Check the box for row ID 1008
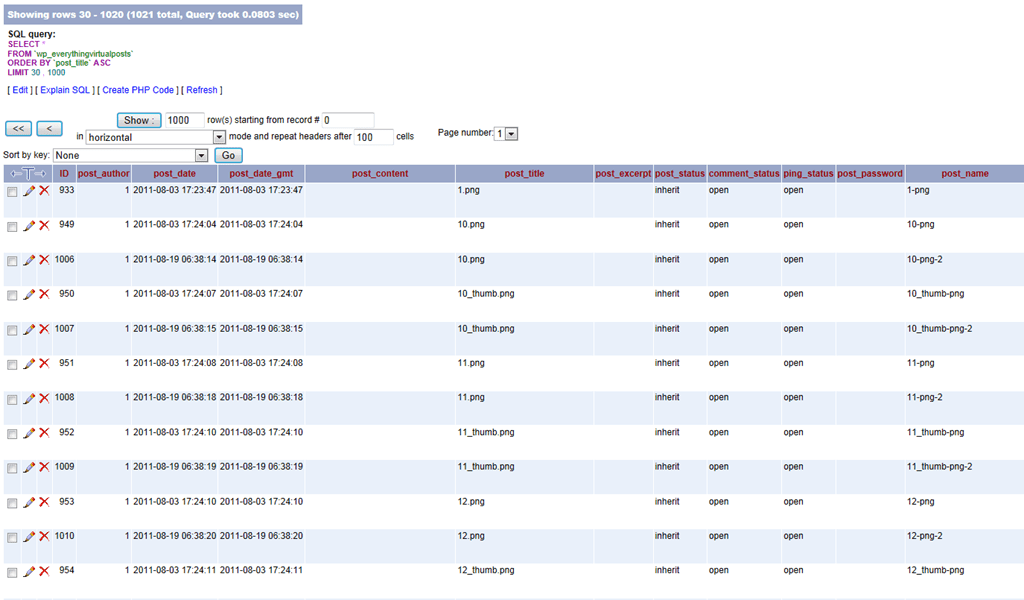Image resolution: width=1024 pixels, height=600 pixels. [12, 400]
